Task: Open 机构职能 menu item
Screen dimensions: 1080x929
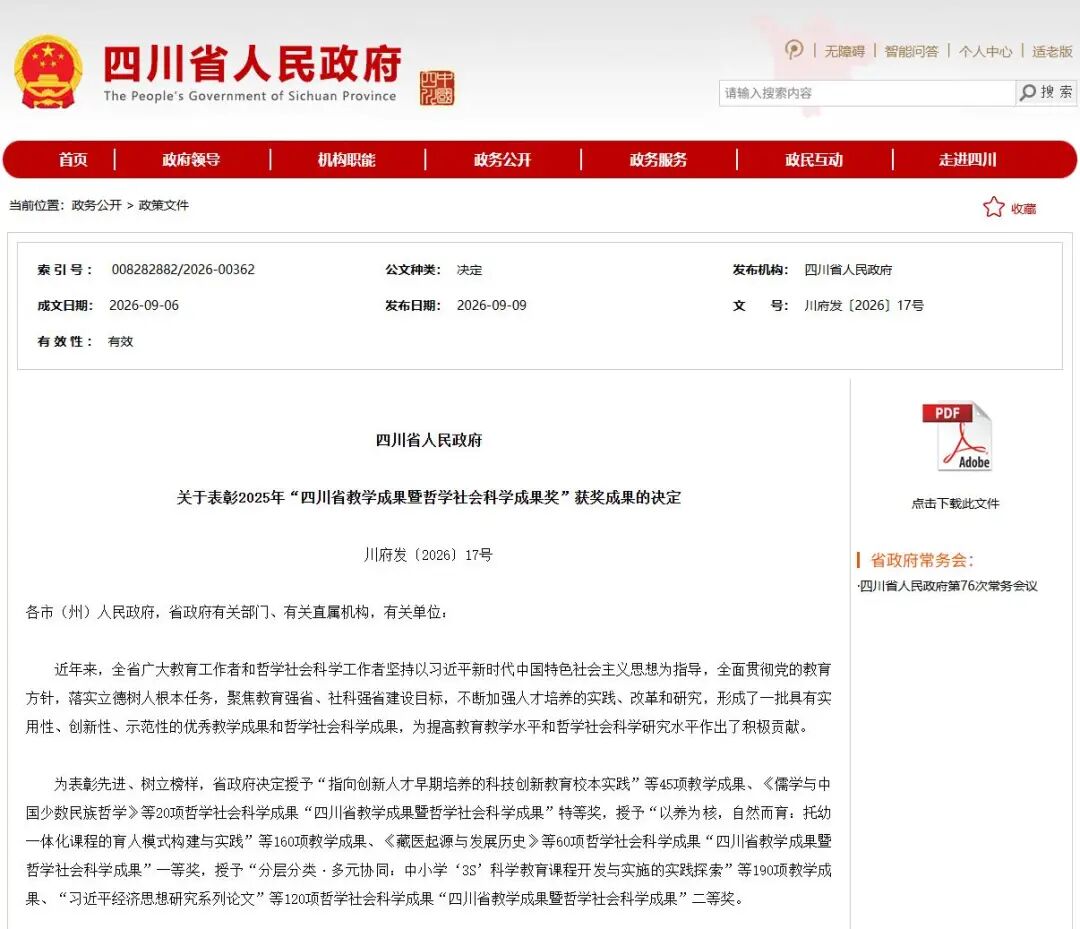Action: (346, 160)
